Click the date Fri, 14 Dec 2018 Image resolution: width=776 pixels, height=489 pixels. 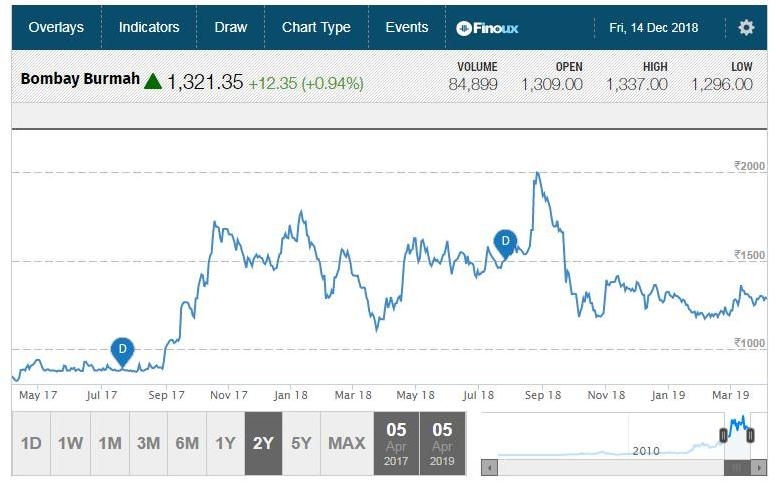(653, 28)
